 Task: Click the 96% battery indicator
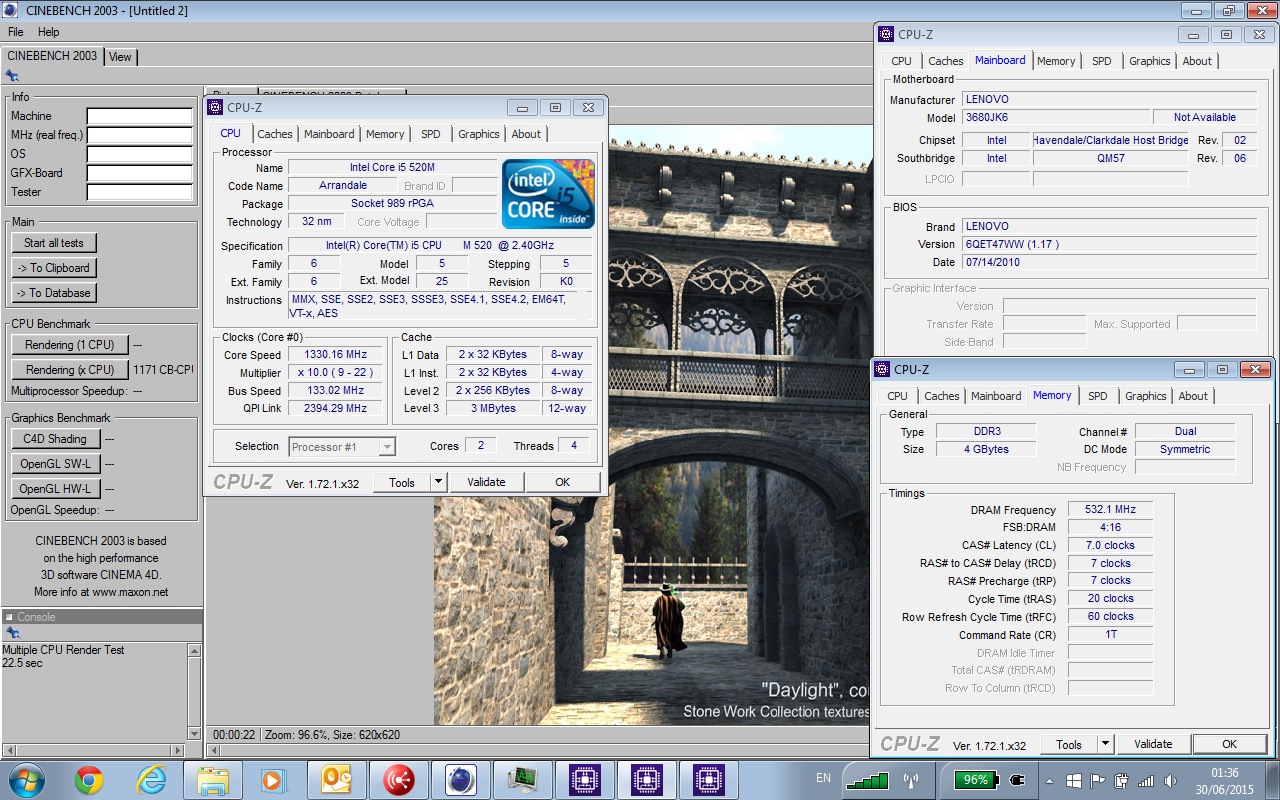976,780
